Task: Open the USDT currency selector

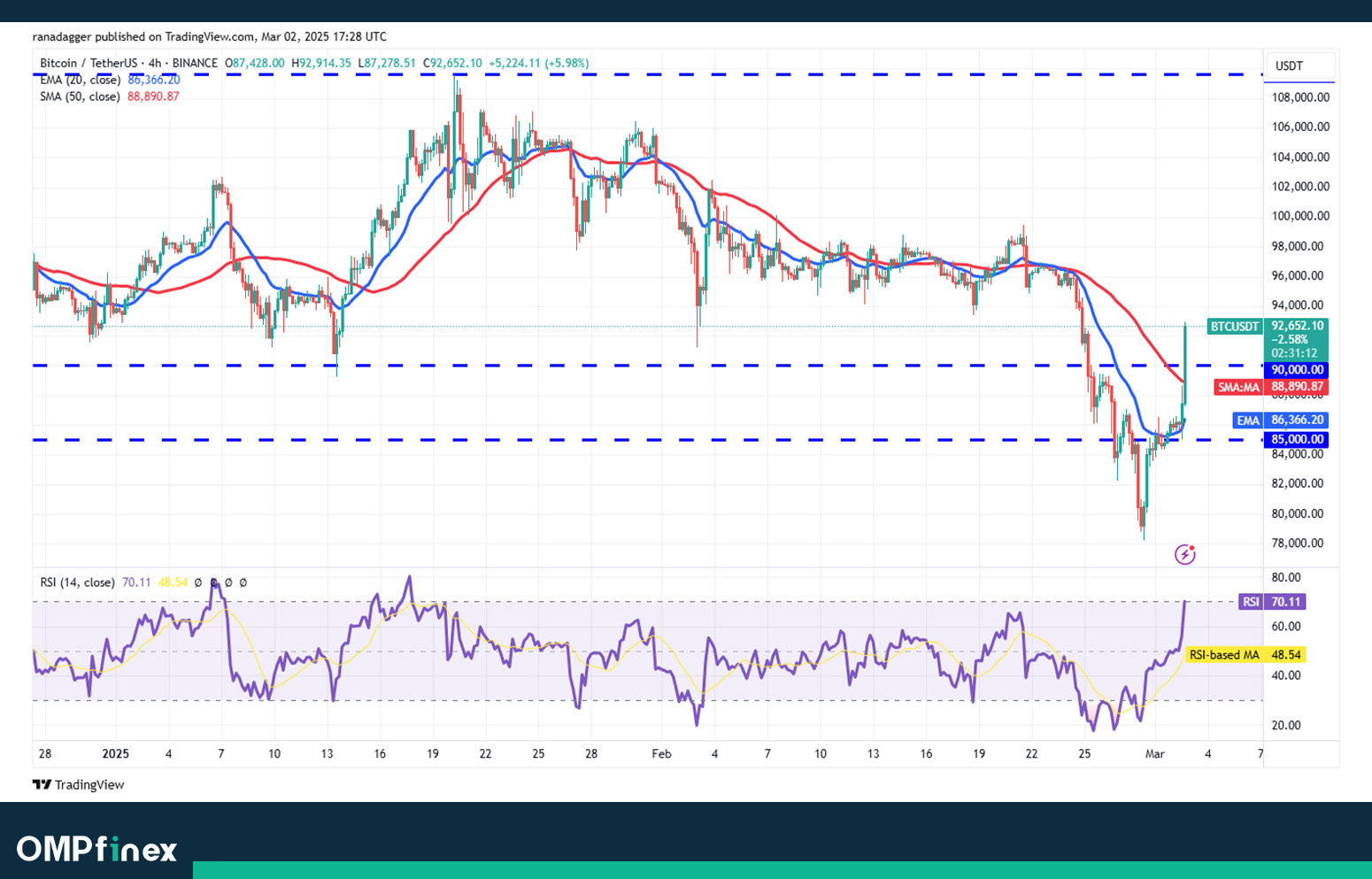Action: tap(1289, 66)
